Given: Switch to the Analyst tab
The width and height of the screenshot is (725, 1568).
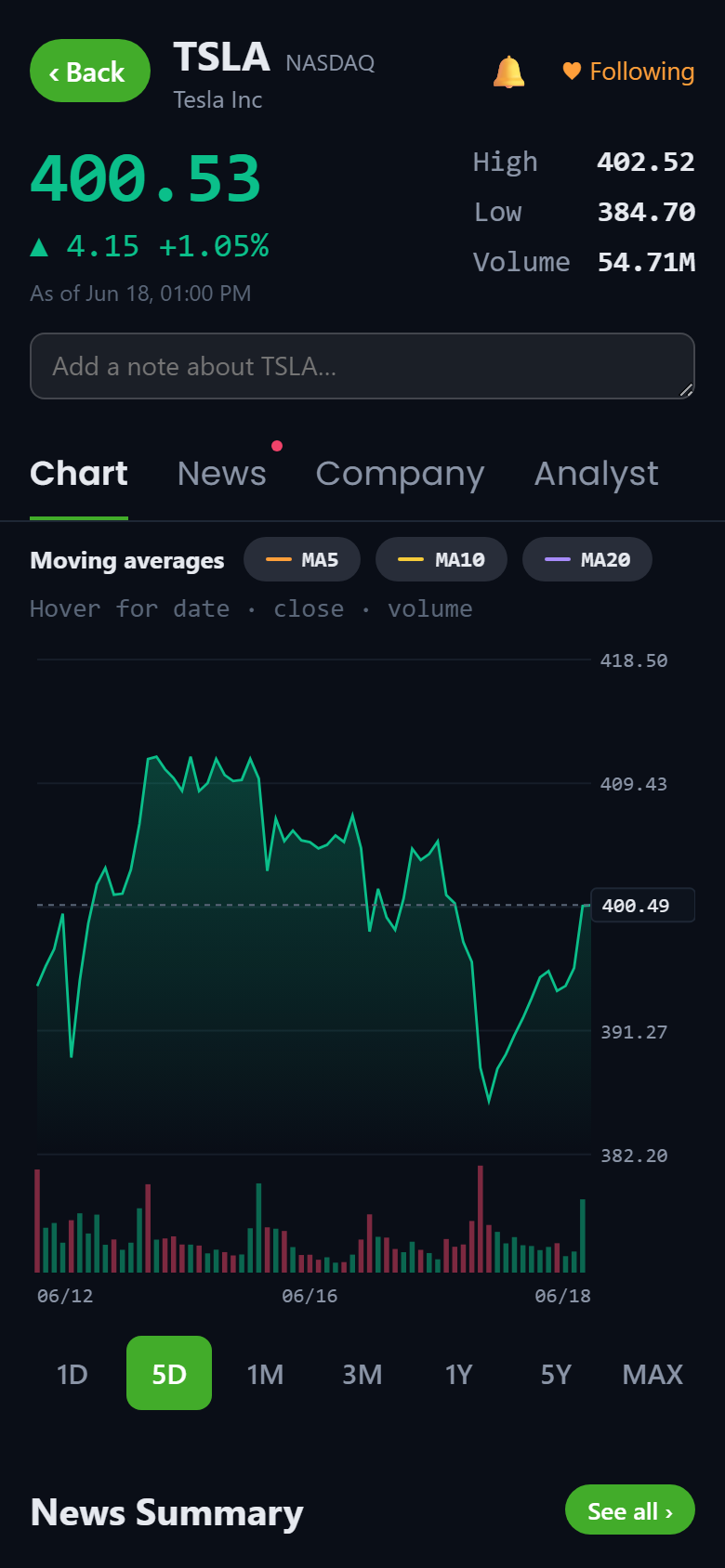Looking at the screenshot, I should 596,474.
